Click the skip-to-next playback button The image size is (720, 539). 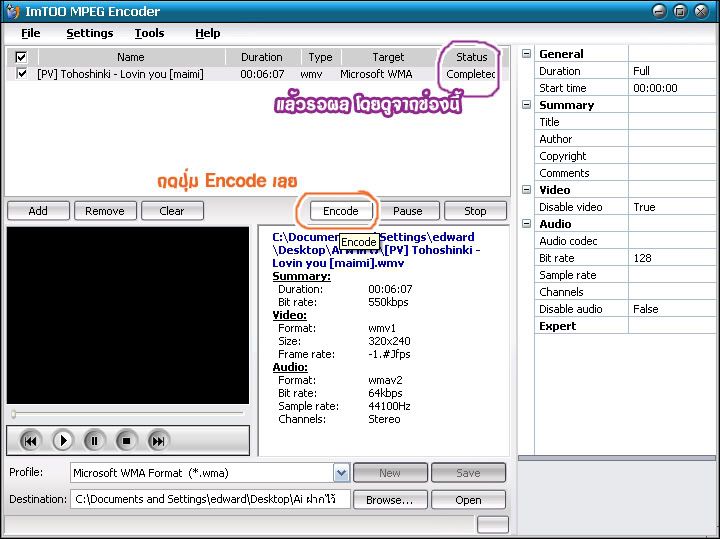(158, 441)
